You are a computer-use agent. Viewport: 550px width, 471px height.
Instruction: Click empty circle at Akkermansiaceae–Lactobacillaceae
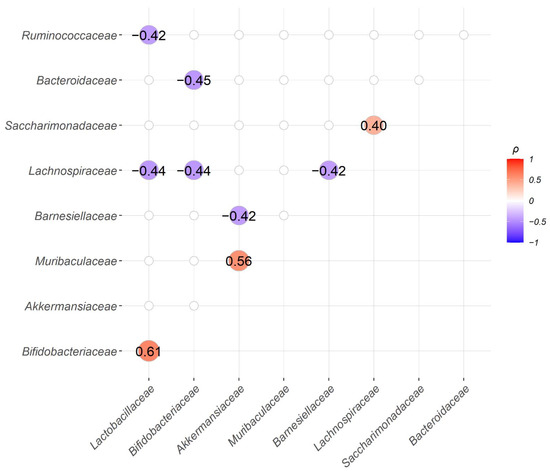click(x=149, y=306)
